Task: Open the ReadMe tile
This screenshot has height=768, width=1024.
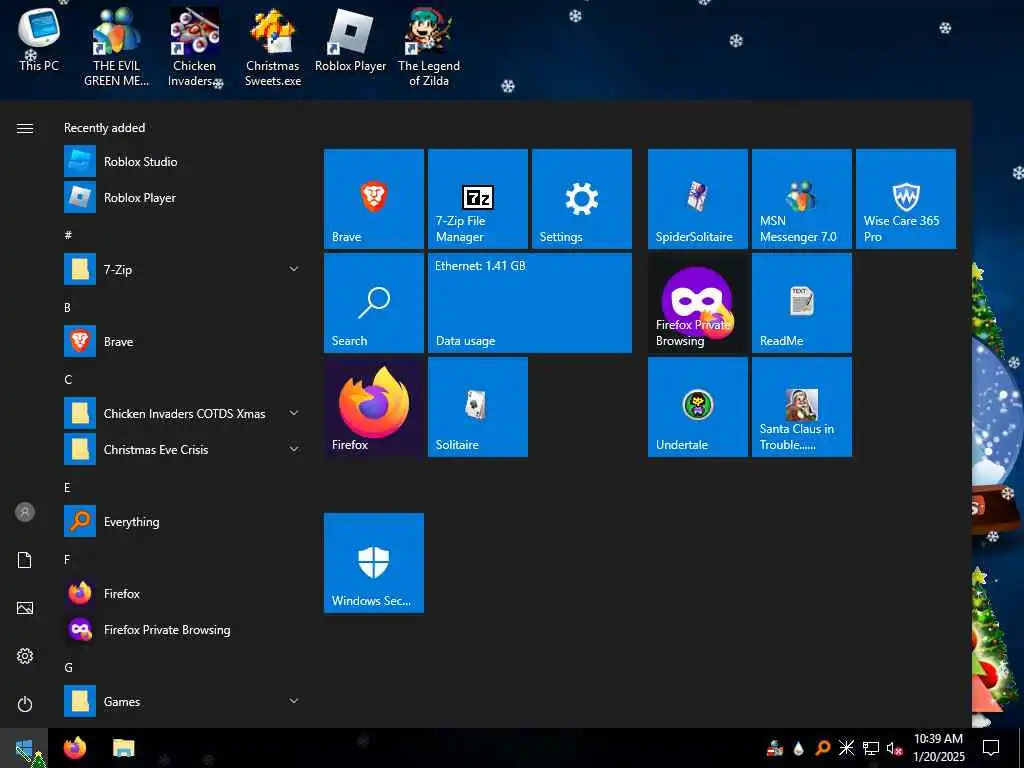Action: point(801,303)
